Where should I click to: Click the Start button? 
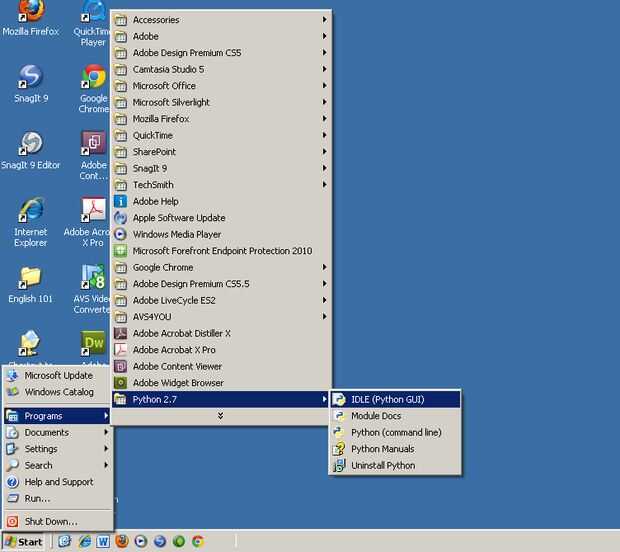[x=24, y=542]
